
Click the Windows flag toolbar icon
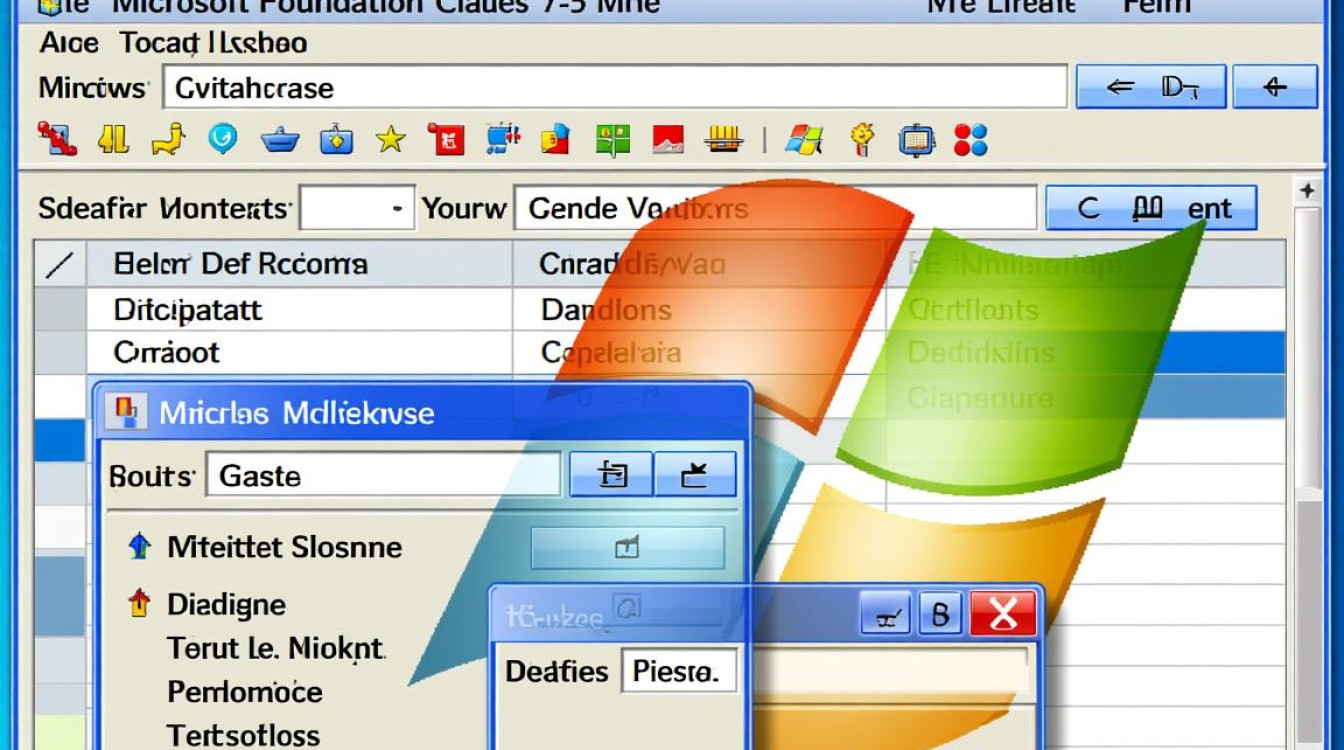tap(803, 139)
